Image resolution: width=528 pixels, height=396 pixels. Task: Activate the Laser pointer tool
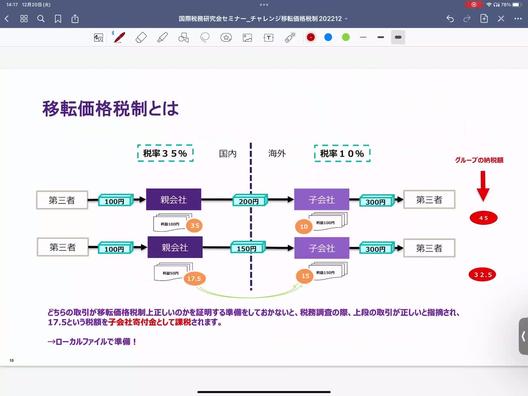pyautogui.click(x=290, y=37)
